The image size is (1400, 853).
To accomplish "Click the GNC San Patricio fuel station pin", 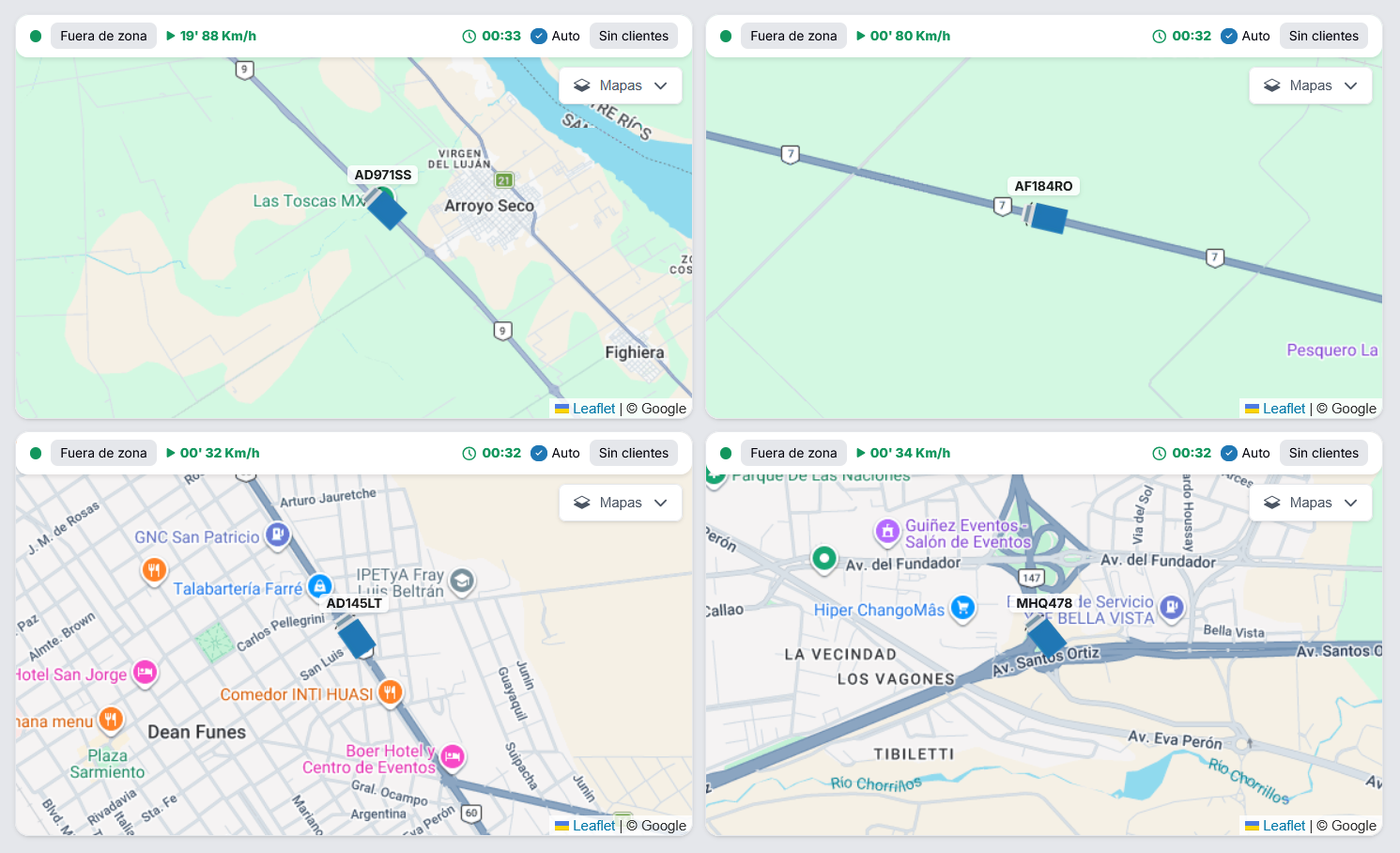I will click(x=277, y=535).
